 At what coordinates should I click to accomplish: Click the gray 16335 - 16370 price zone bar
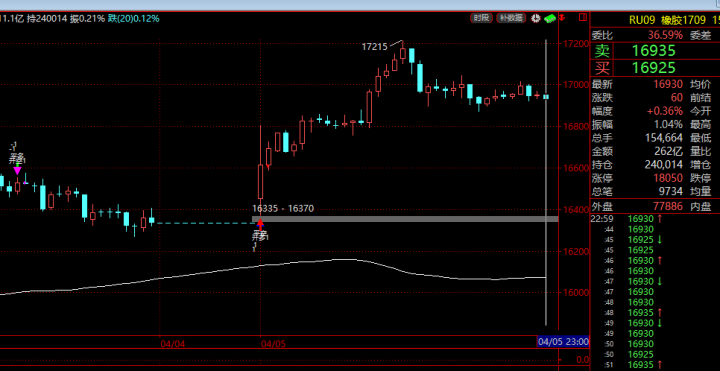coord(405,219)
